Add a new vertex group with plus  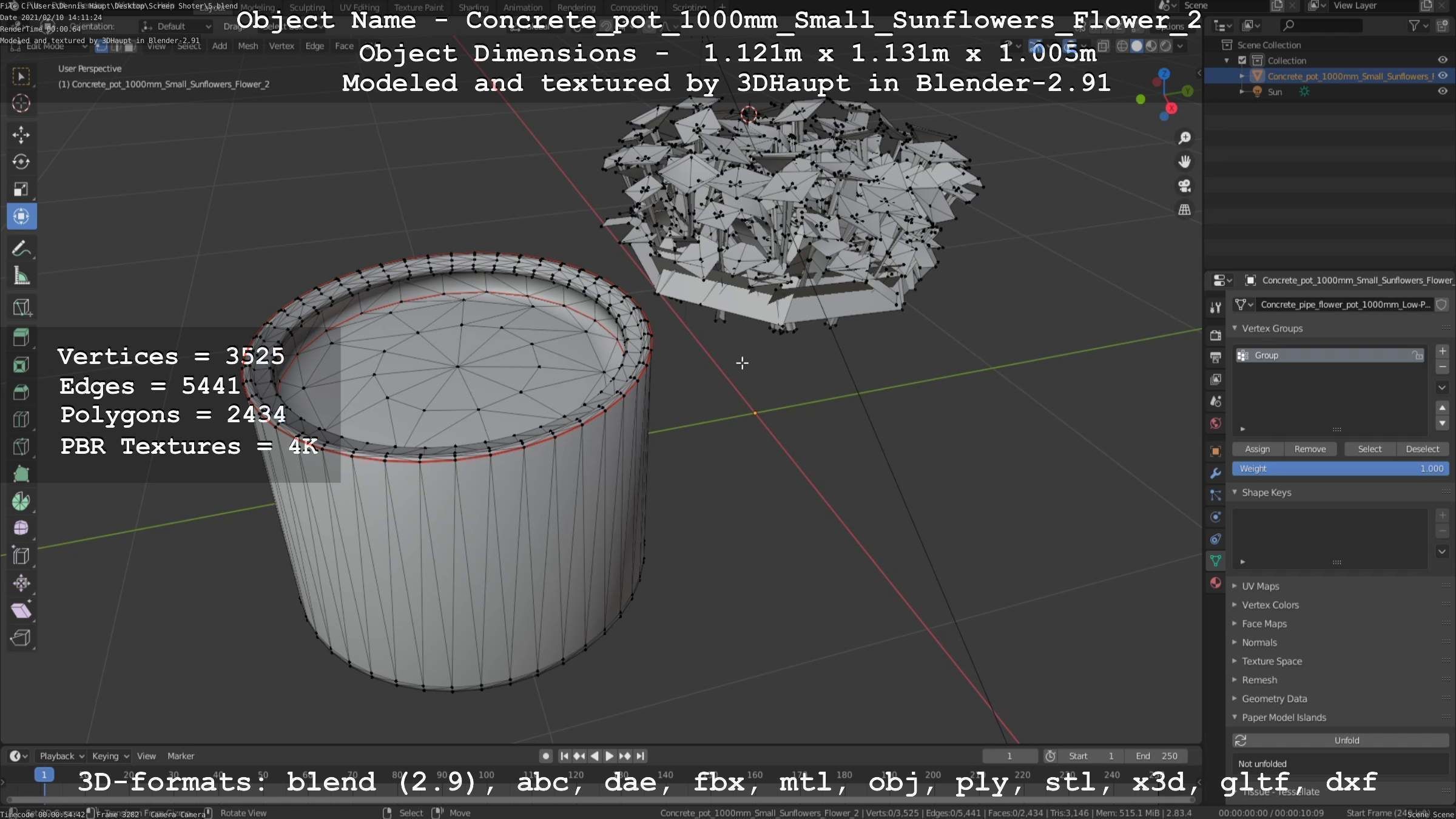coord(1442,351)
